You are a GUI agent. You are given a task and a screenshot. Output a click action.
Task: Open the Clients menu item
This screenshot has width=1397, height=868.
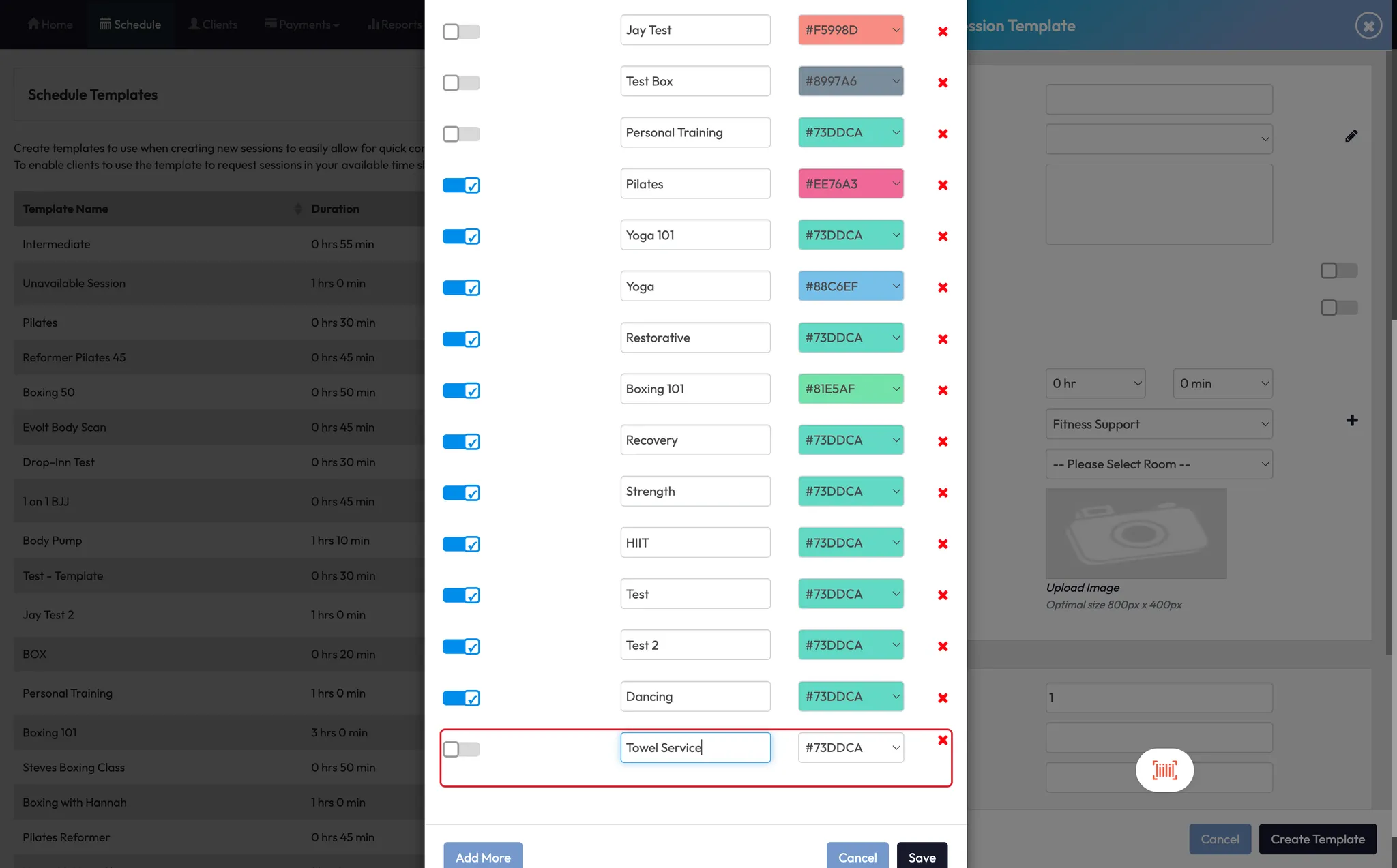213,25
